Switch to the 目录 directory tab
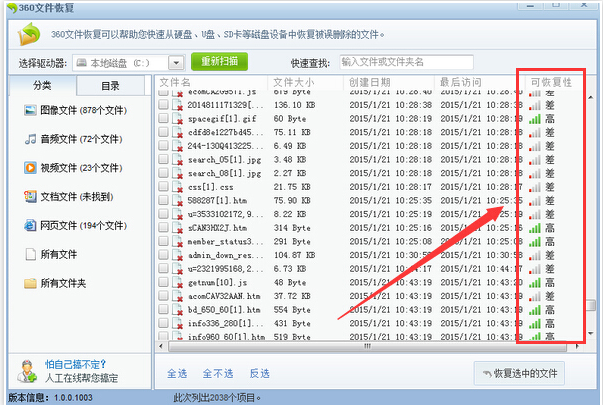The image size is (603, 405). [109, 85]
